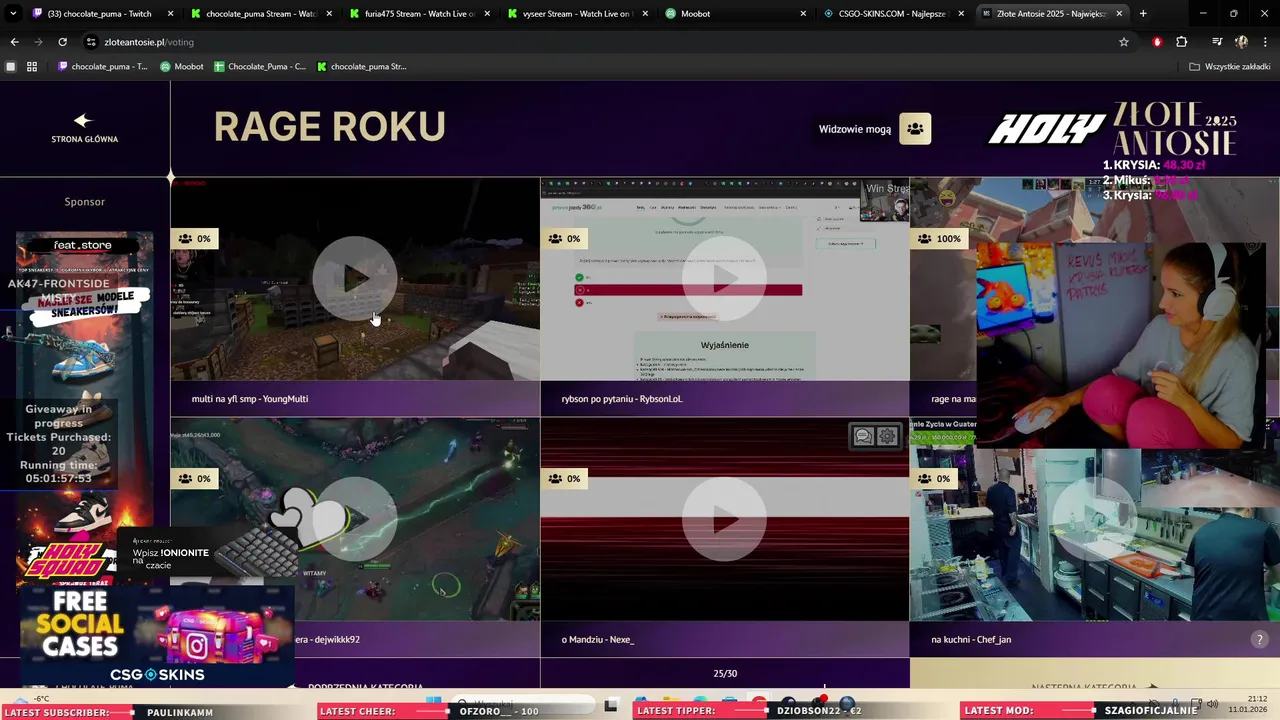This screenshot has width=1280, height=720.
Task: Open the question mark help icon
Action: coord(1259,639)
